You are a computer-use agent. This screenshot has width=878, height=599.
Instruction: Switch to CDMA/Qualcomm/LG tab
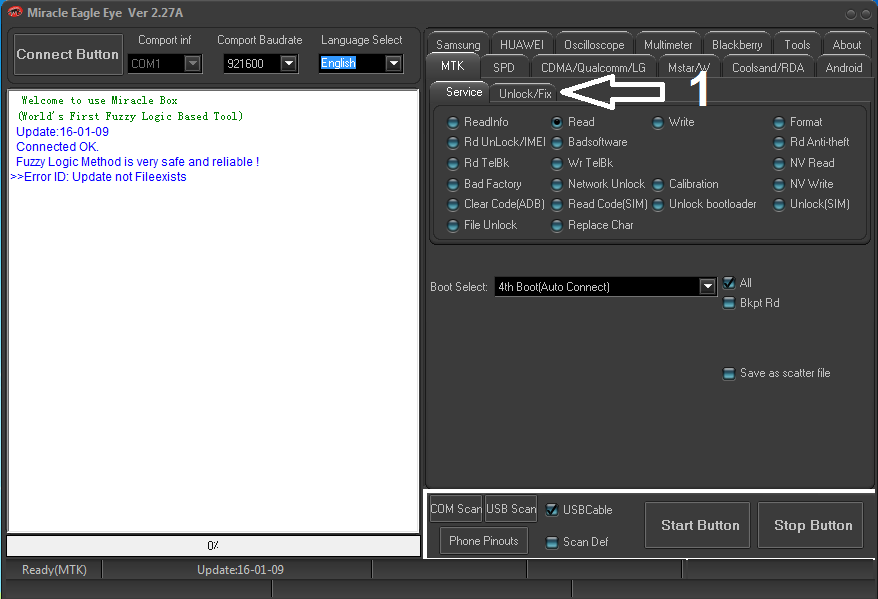point(593,68)
